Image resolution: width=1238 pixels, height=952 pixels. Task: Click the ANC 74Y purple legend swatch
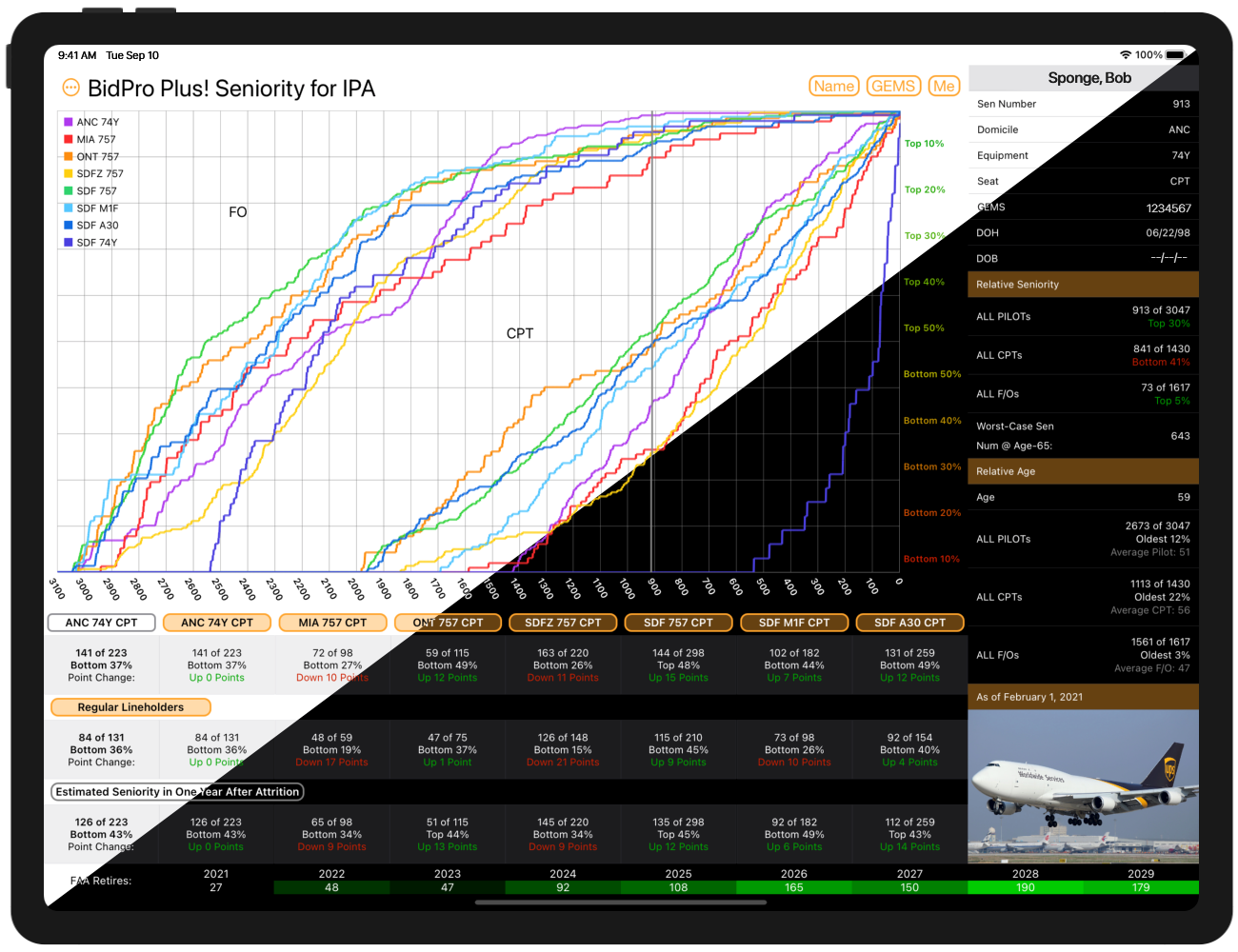[x=69, y=122]
